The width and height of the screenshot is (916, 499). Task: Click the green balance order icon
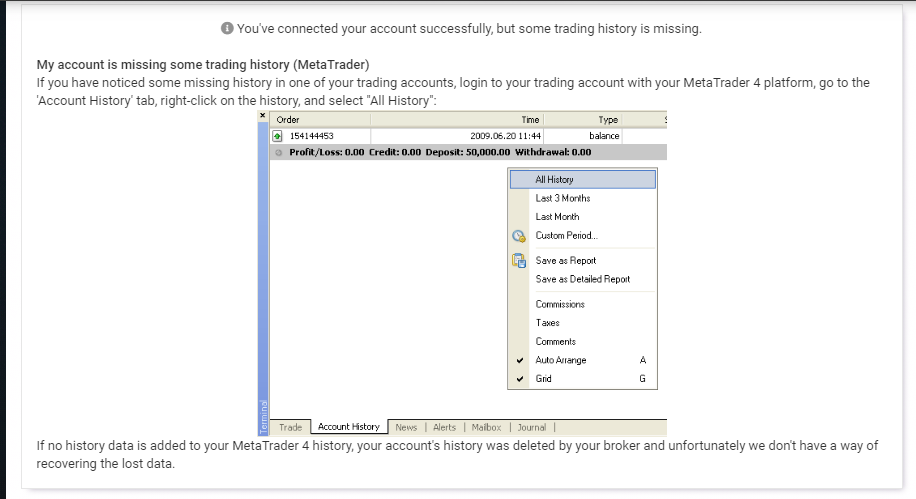(x=277, y=136)
